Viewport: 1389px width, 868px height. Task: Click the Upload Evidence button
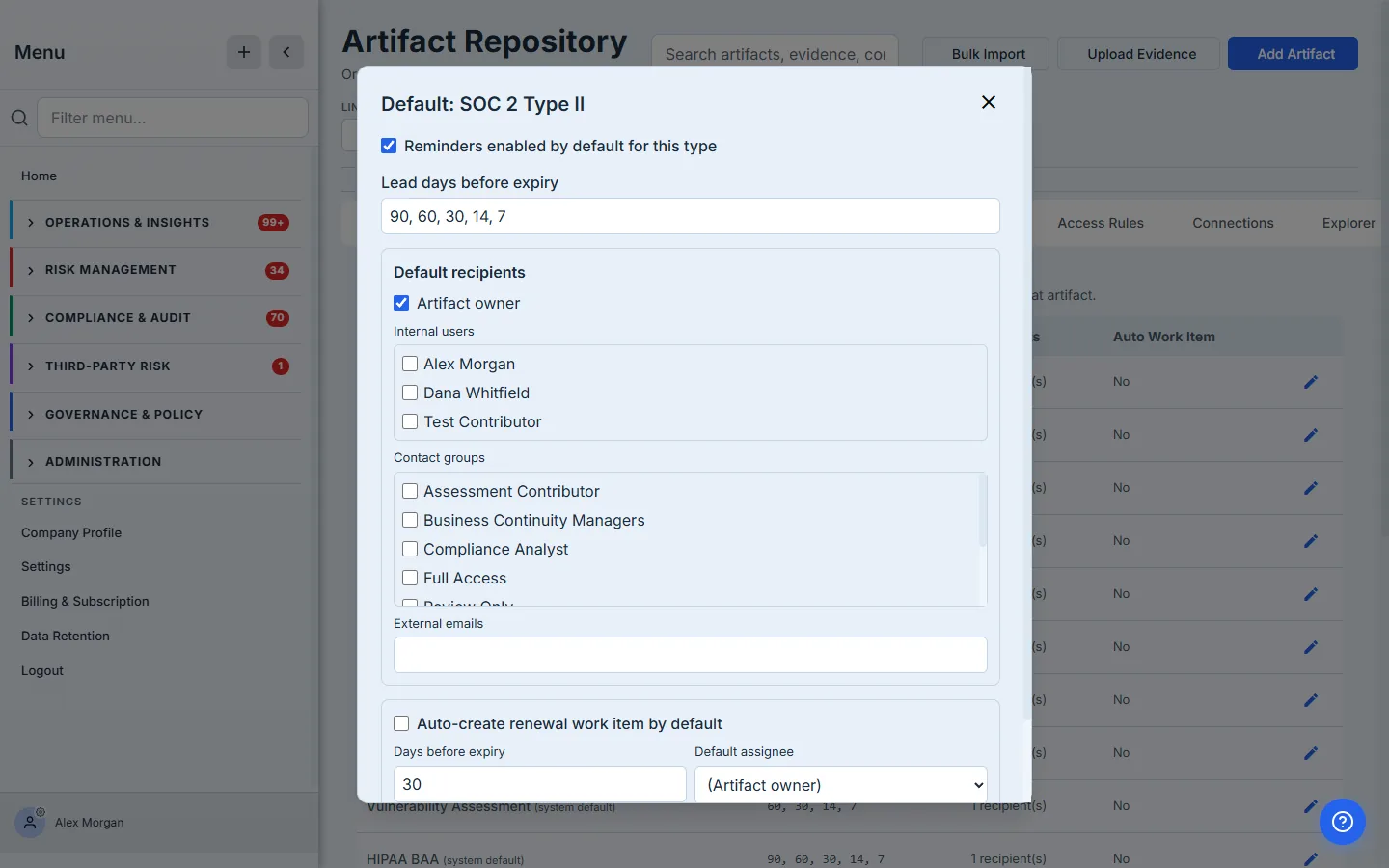point(1141,54)
